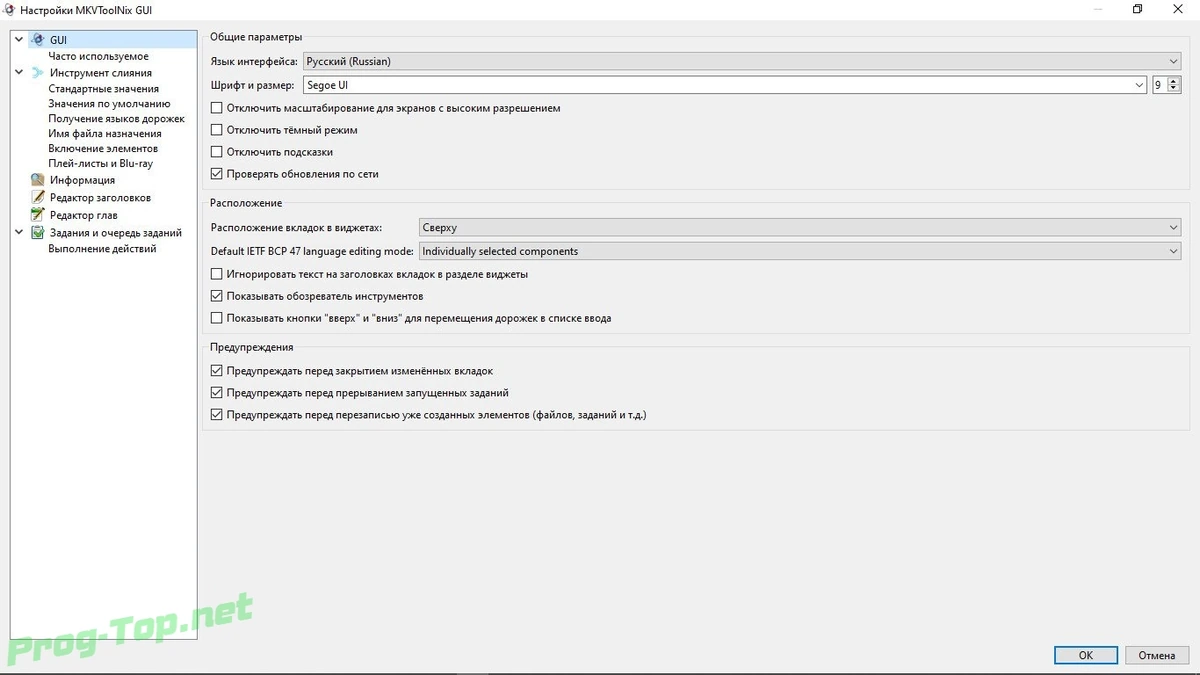Click the MKVToolNix icon in the title bar

pos(9,9)
